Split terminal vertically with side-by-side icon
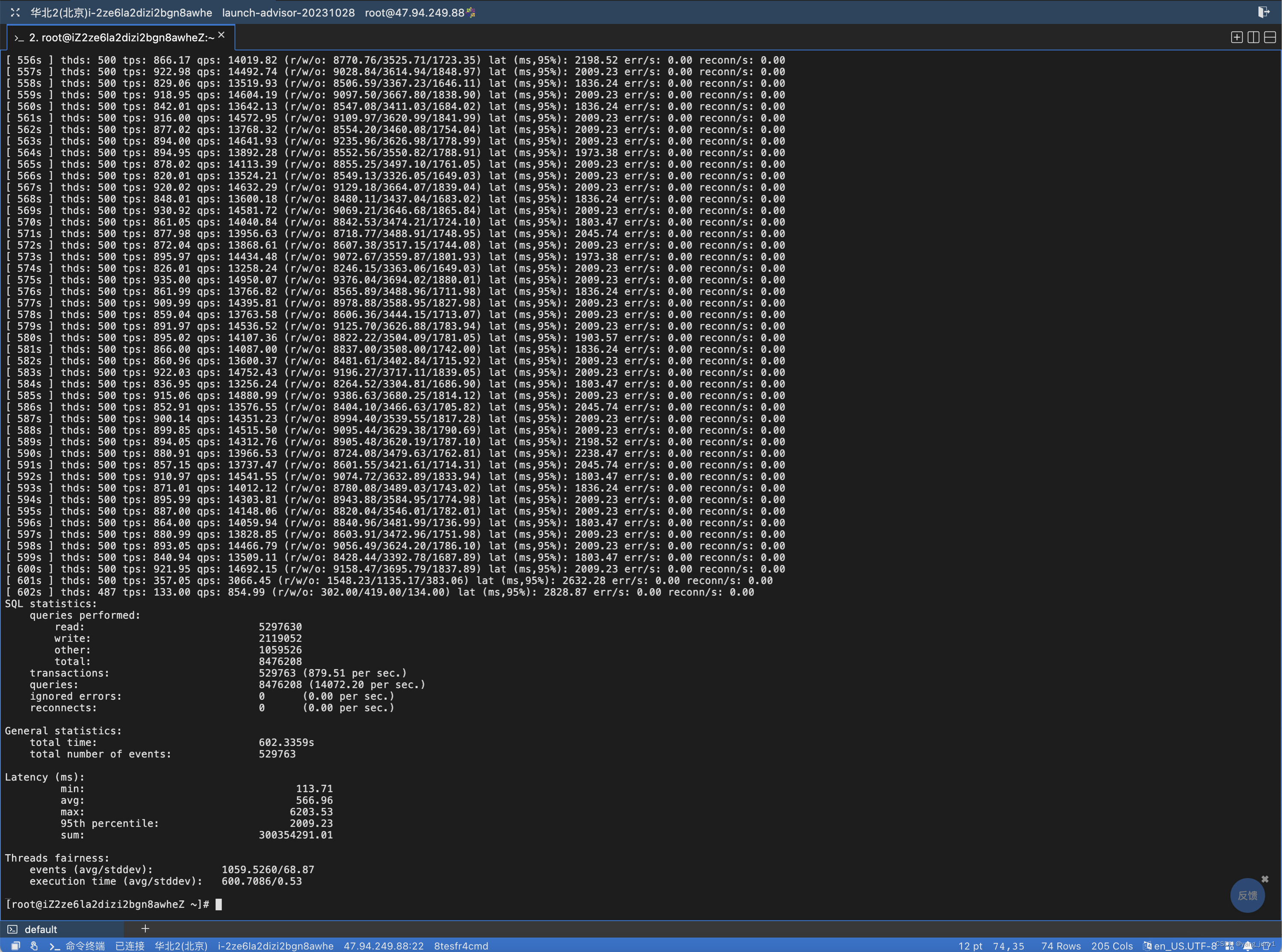 click(1253, 38)
